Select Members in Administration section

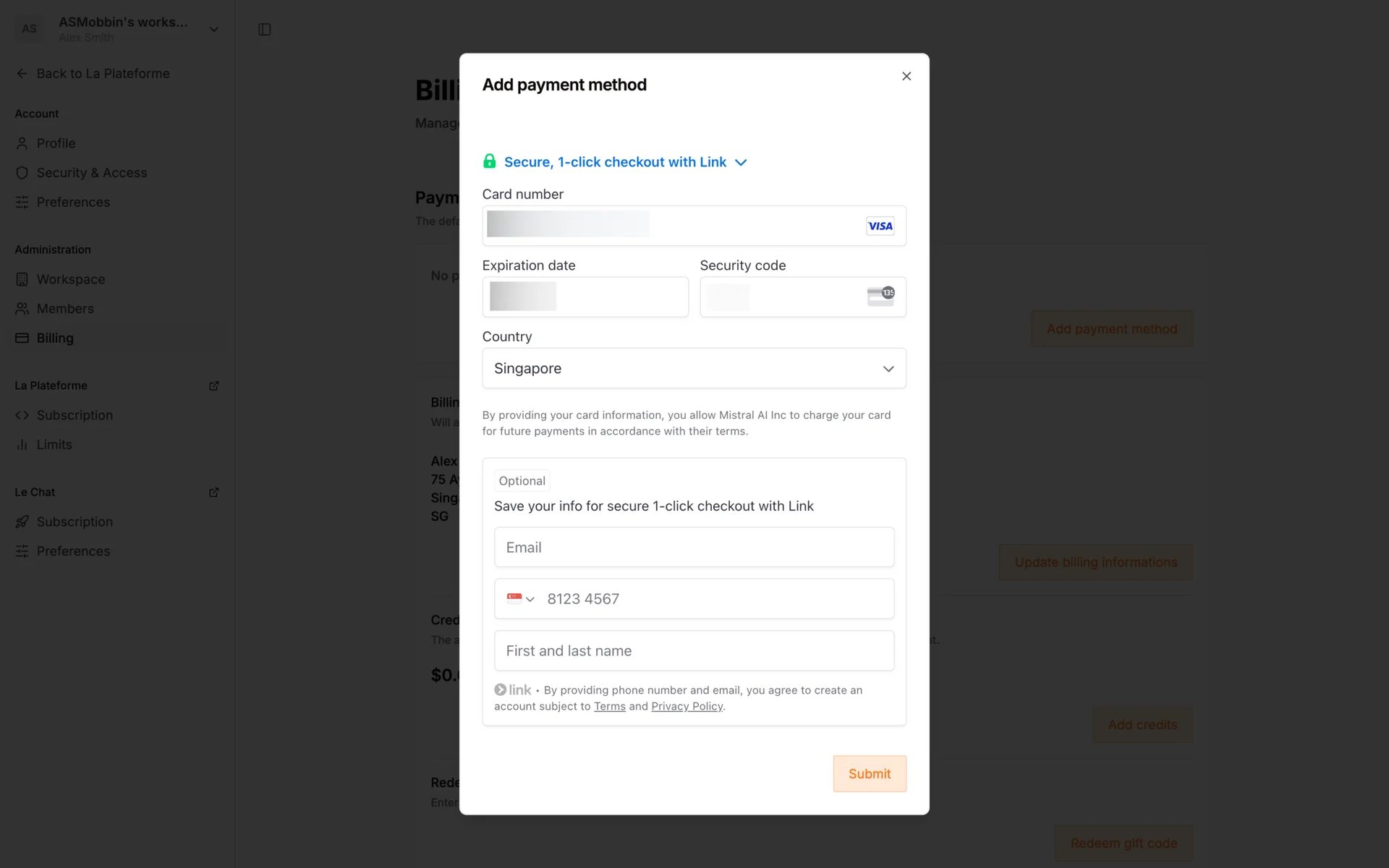click(65, 309)
